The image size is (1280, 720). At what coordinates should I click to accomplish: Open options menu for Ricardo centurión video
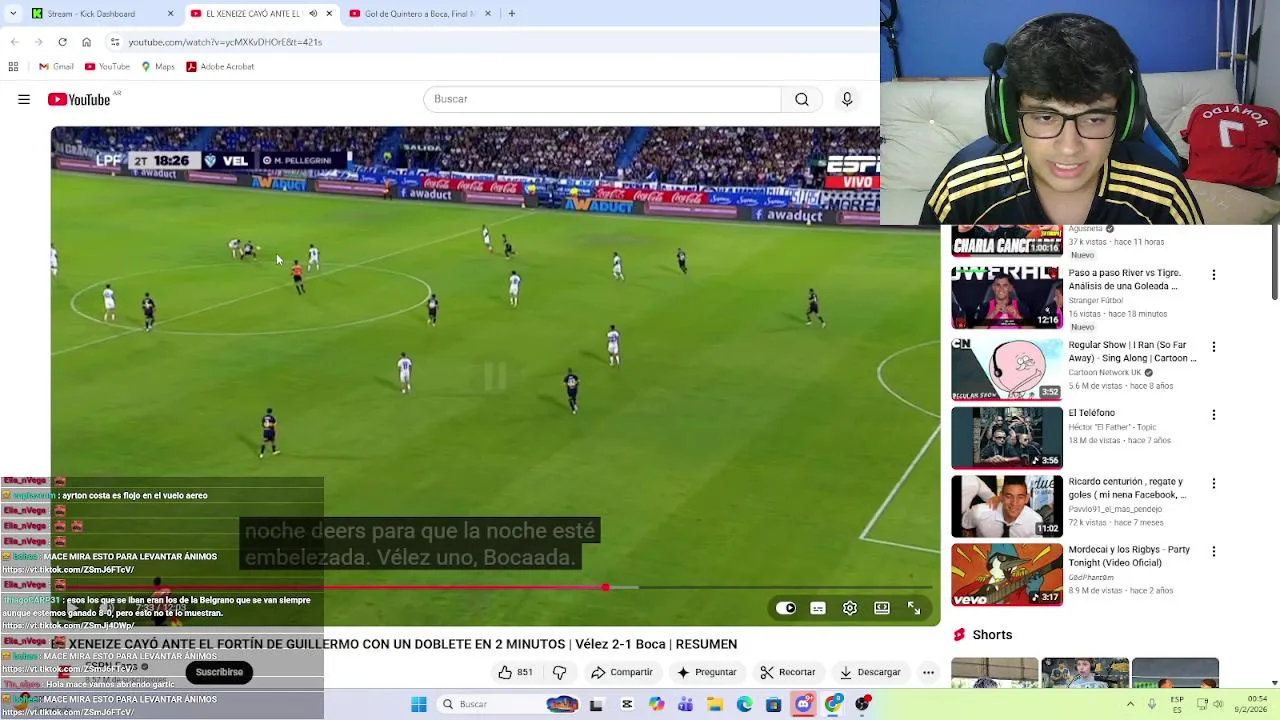(1214, 483)
